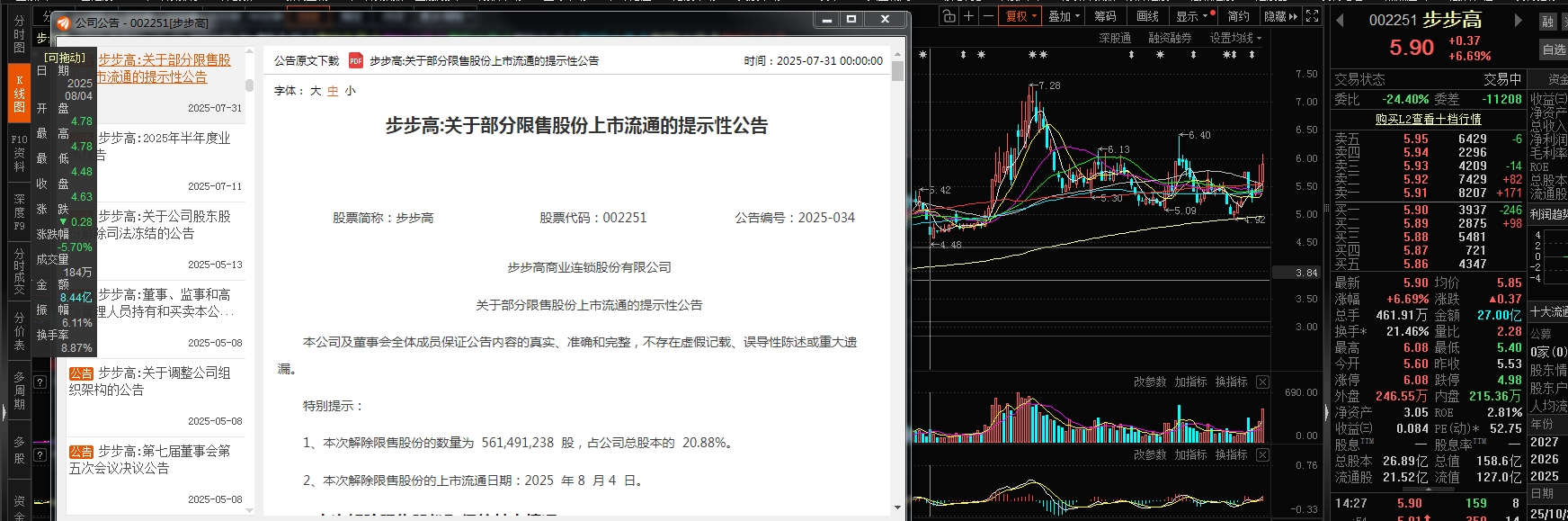Add stock to 自选 watchlist

click(1554, 49)
